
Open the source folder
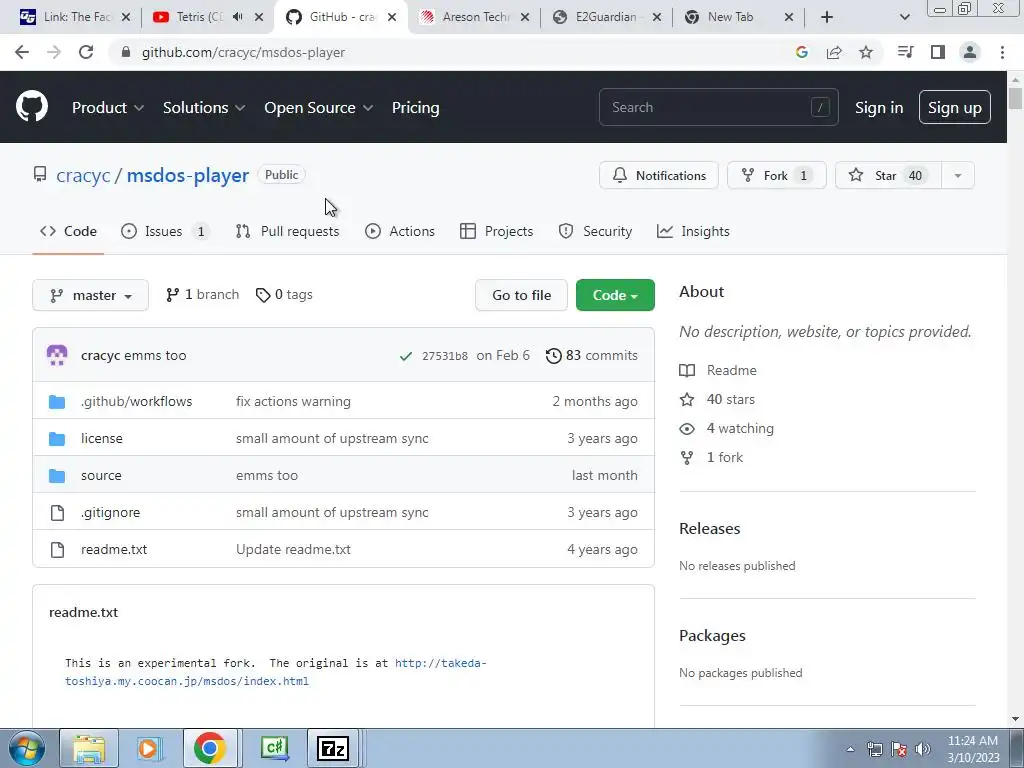[101, 475]
